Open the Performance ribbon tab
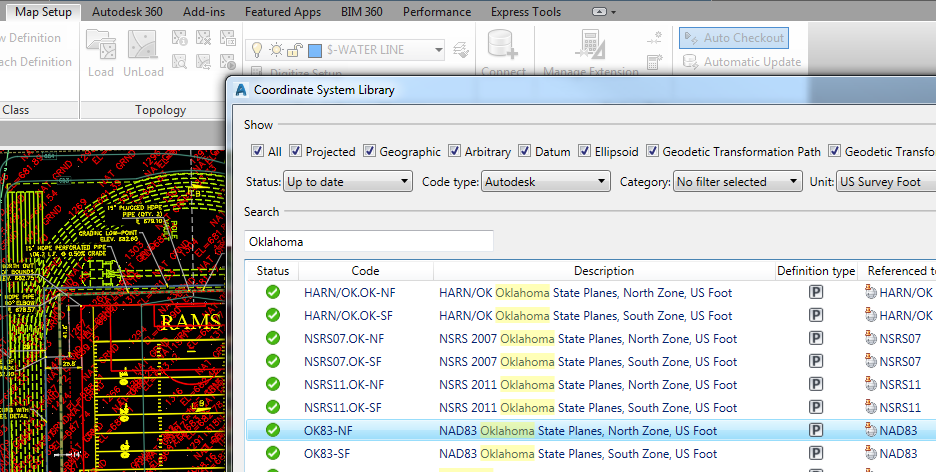 tap(437, 12)
